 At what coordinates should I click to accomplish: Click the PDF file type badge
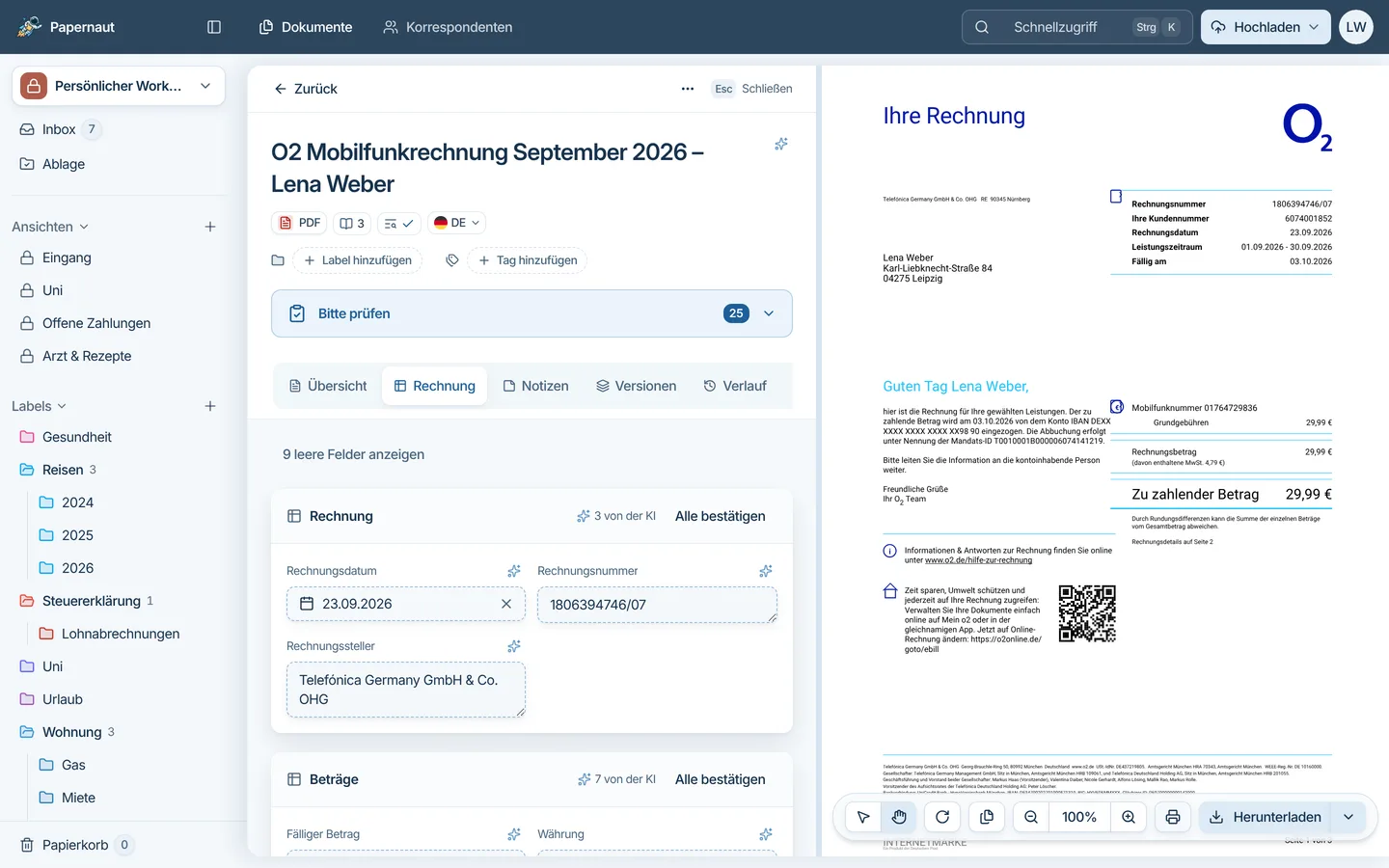(300, 223)
